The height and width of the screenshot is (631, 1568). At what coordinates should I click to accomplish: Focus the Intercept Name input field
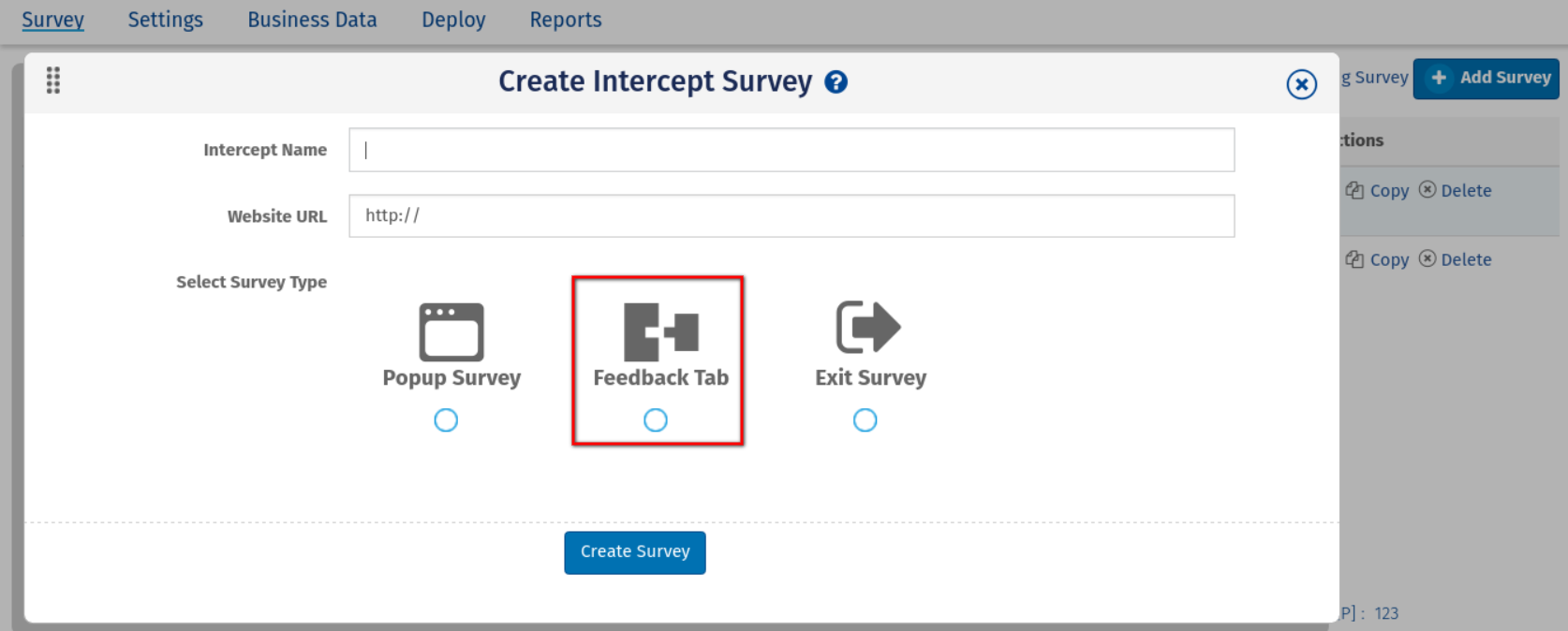point(791,150)
